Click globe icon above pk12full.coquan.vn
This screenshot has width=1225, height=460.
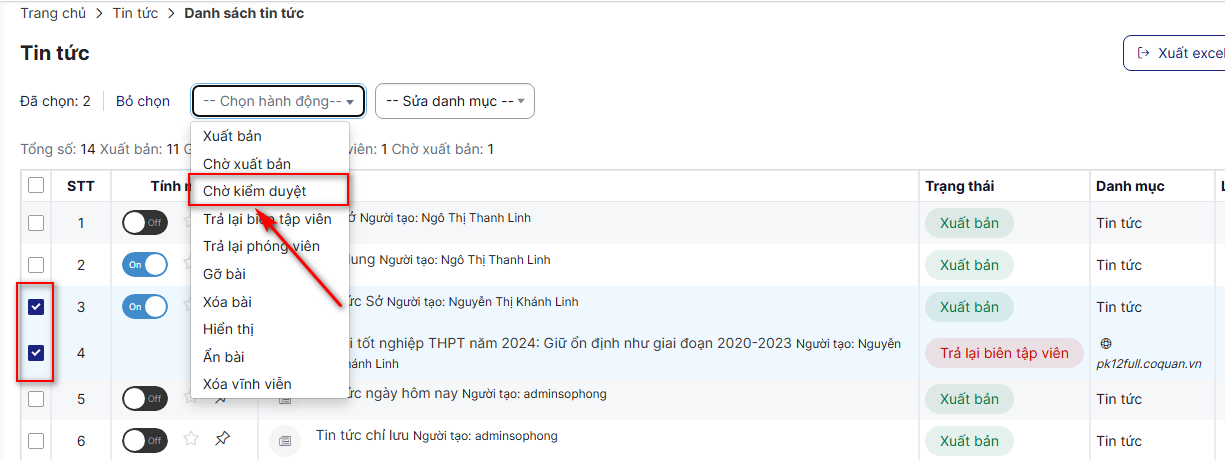click(x=1105, y=342)
